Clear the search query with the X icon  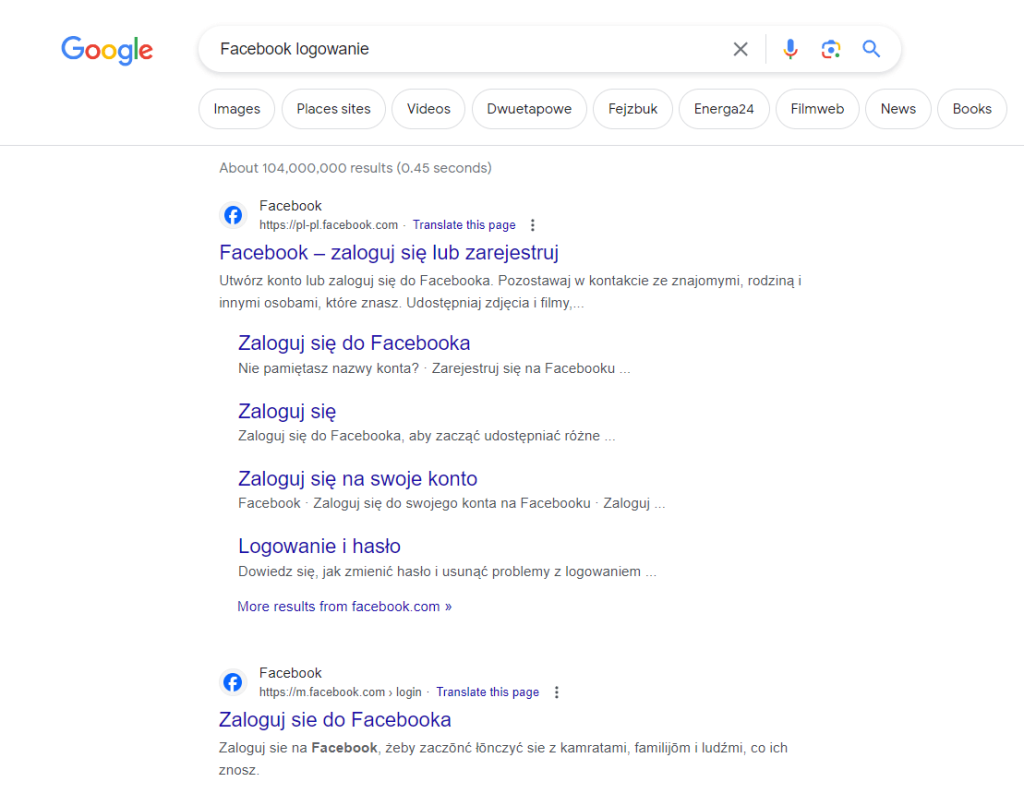740,48
